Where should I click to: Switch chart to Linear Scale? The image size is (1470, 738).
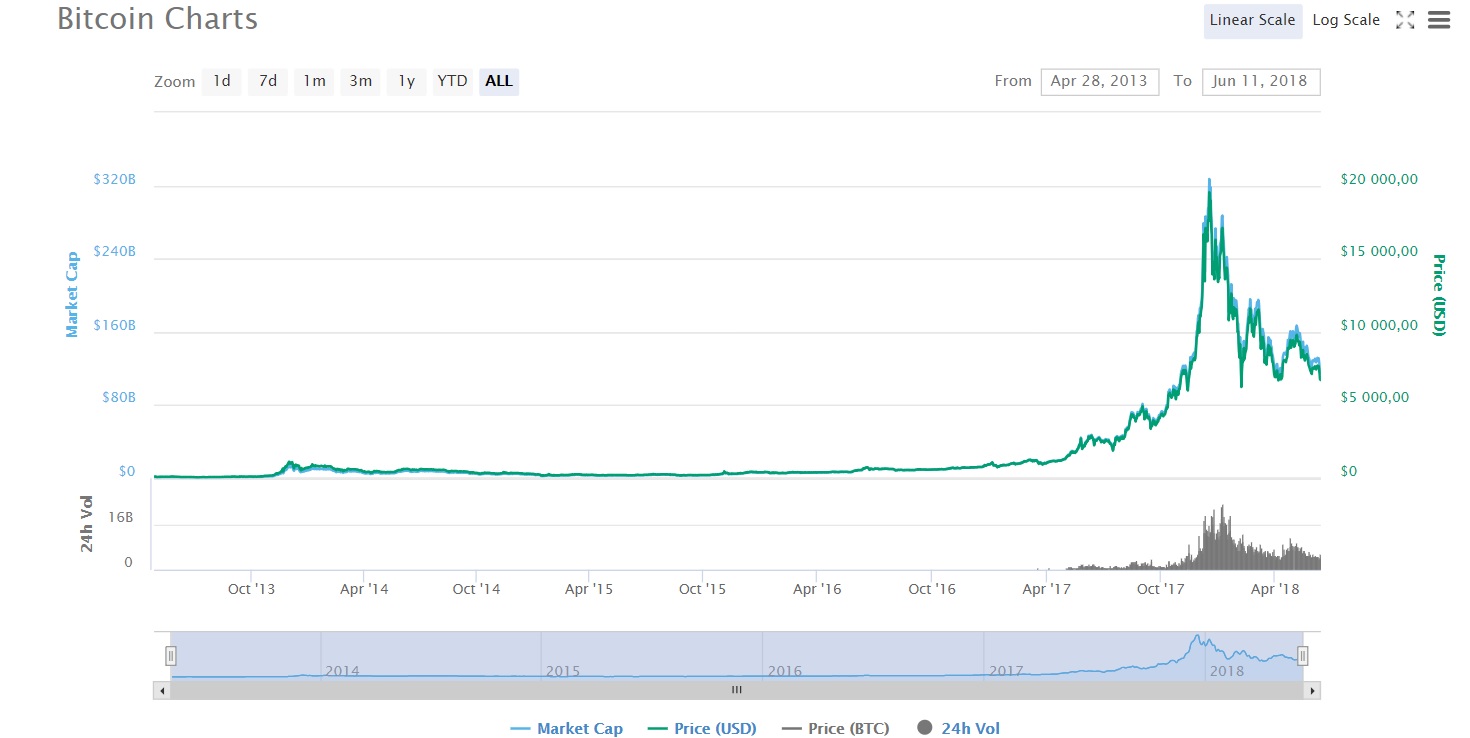pos(1252,20)
